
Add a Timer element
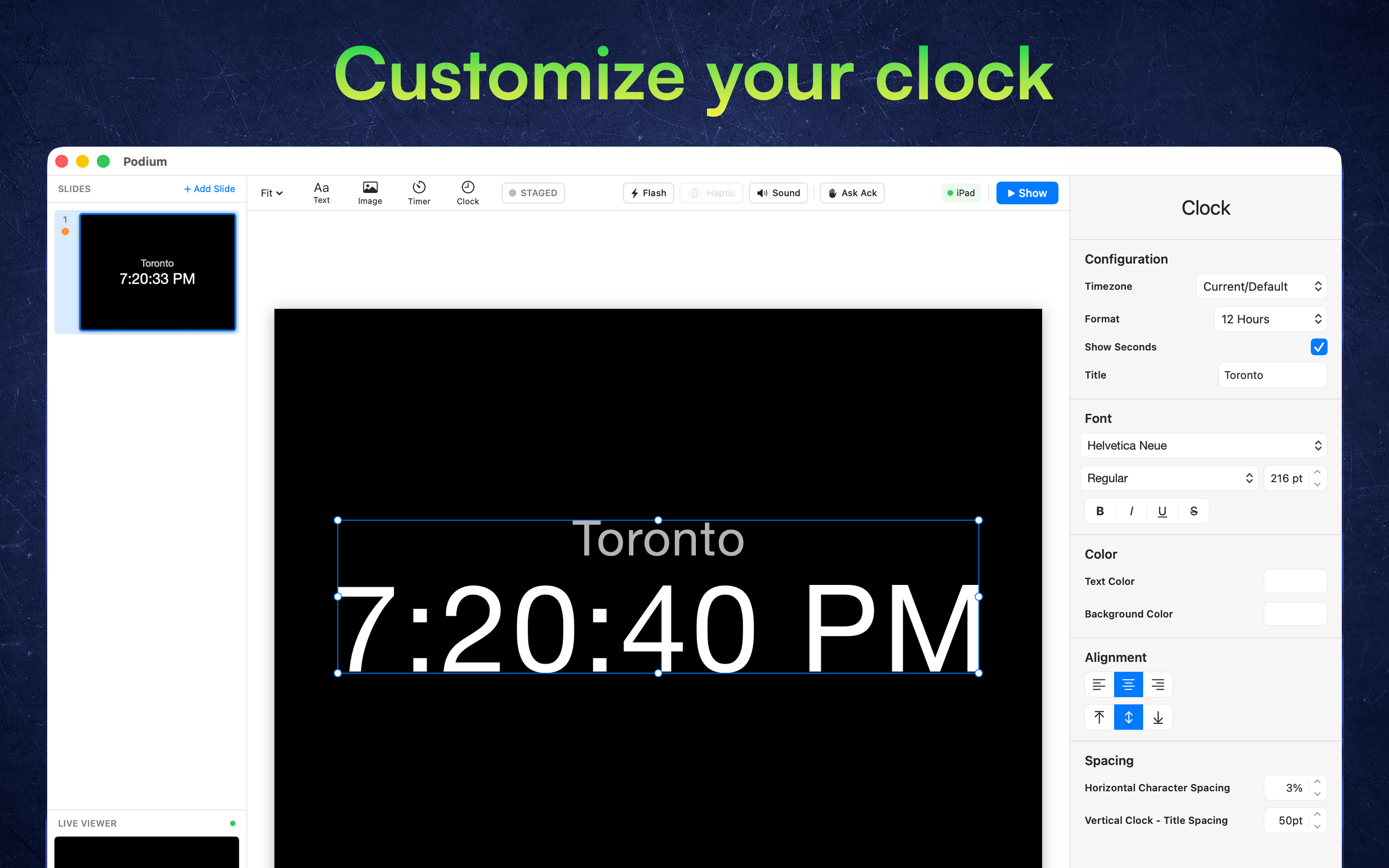click(419, 193)
